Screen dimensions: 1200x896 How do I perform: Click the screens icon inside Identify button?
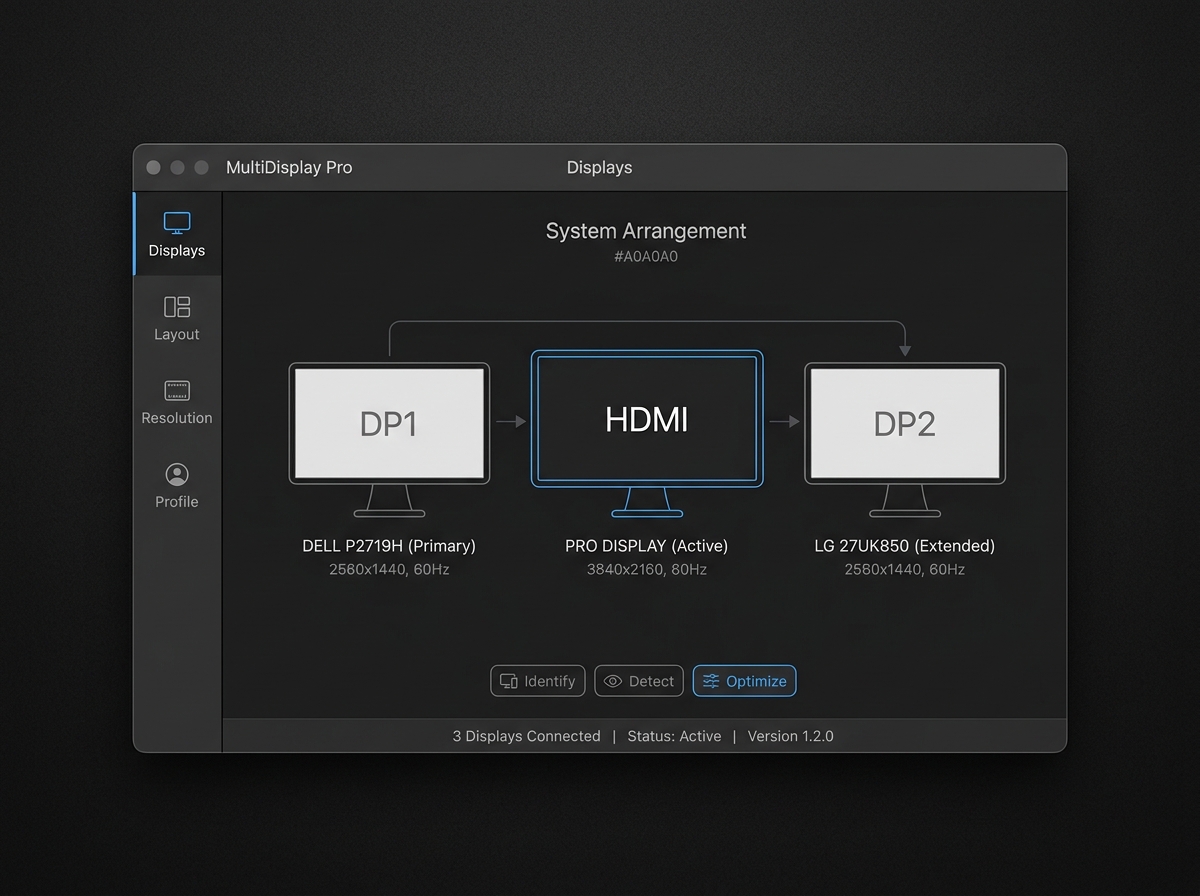pos(509,681)
